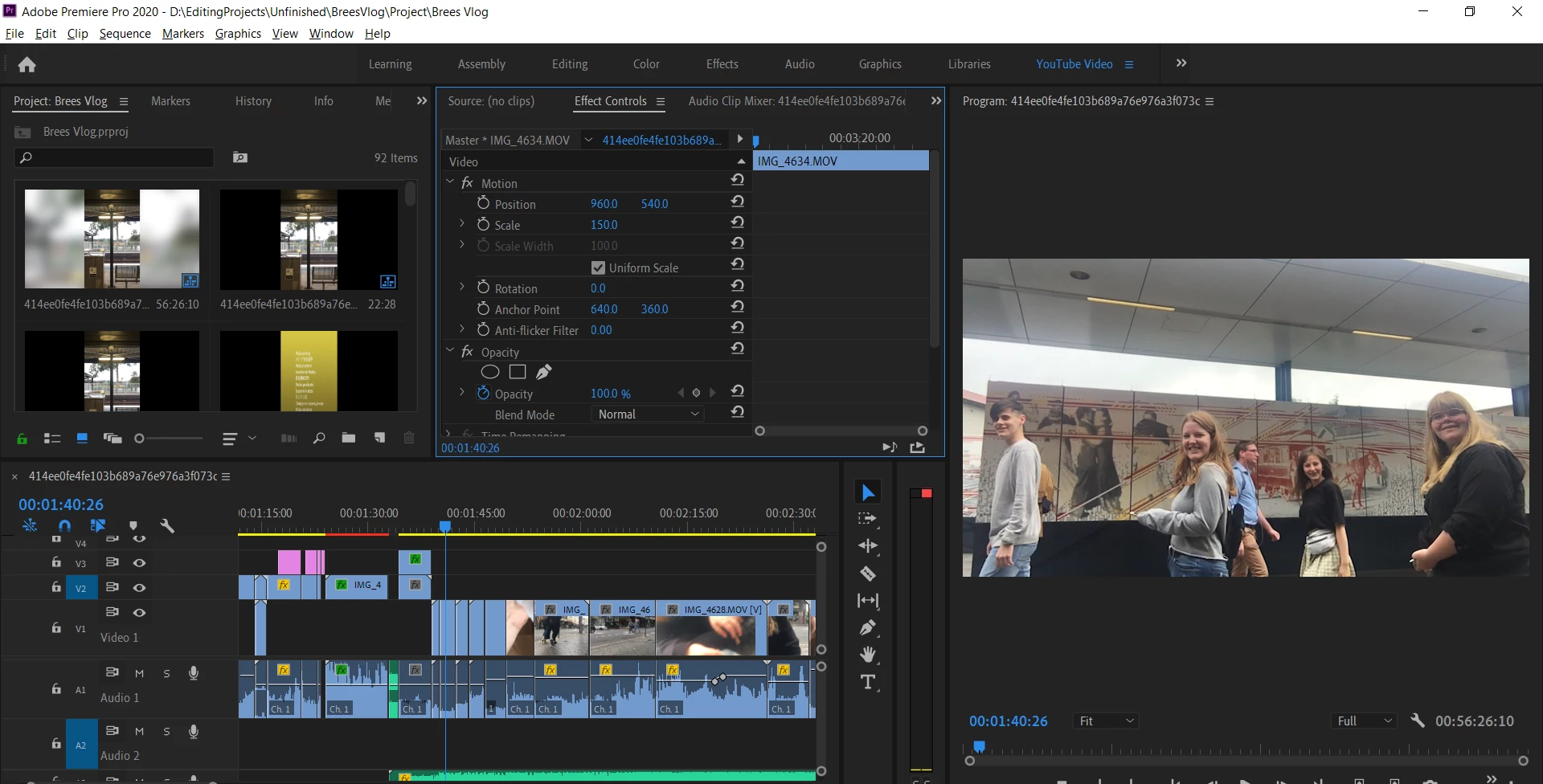
Task: Click the timeline timecode 00:01:40:26
Action: point(61,504)
